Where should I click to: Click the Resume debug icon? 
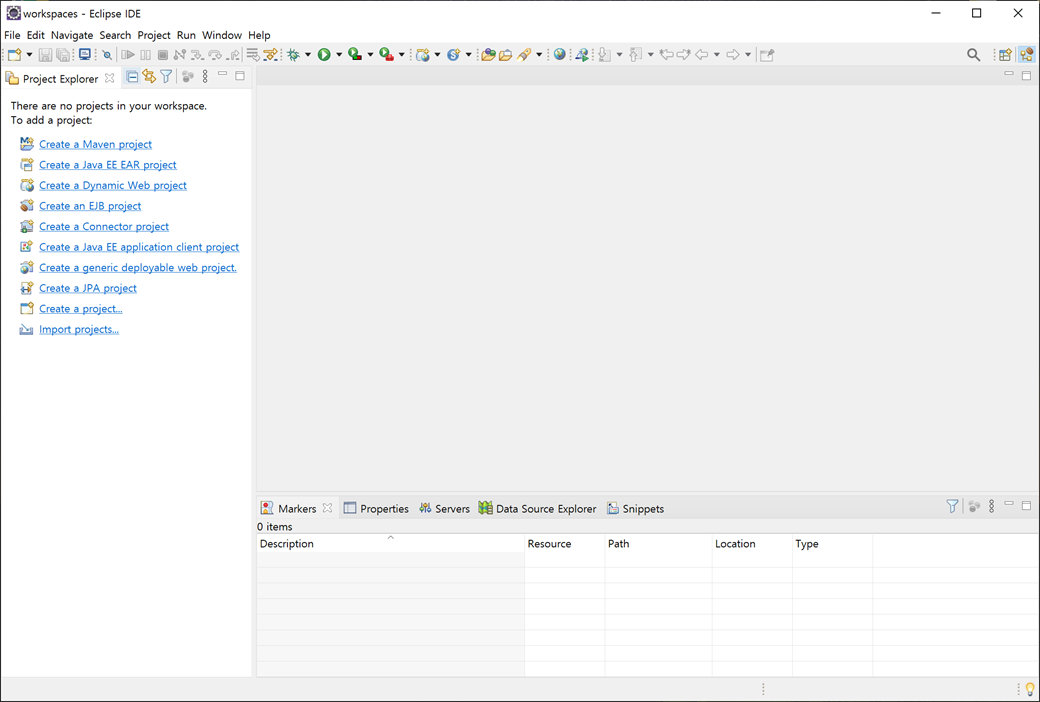pos(128,55)
